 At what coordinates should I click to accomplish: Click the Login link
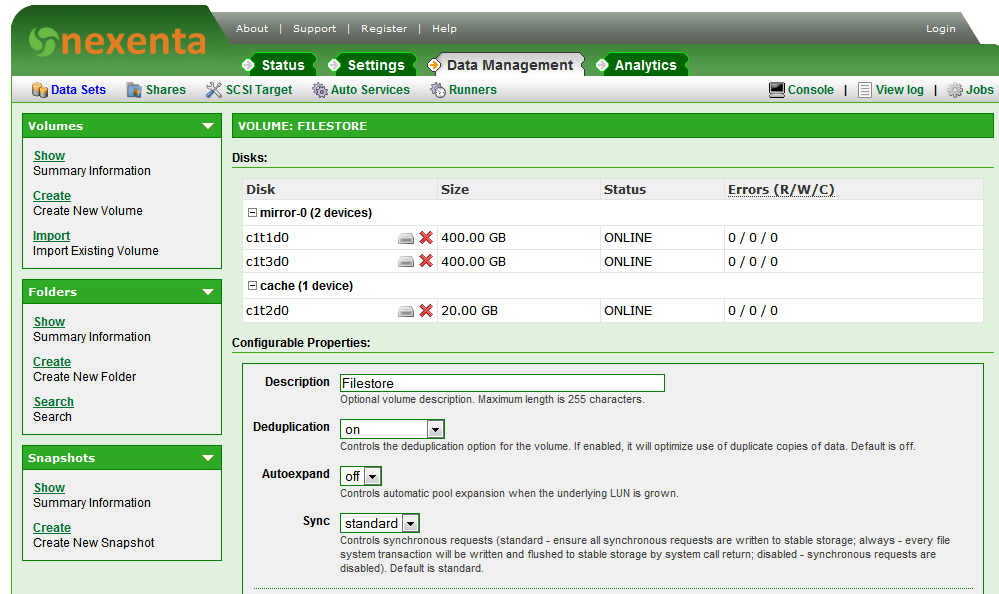[940, 29]
